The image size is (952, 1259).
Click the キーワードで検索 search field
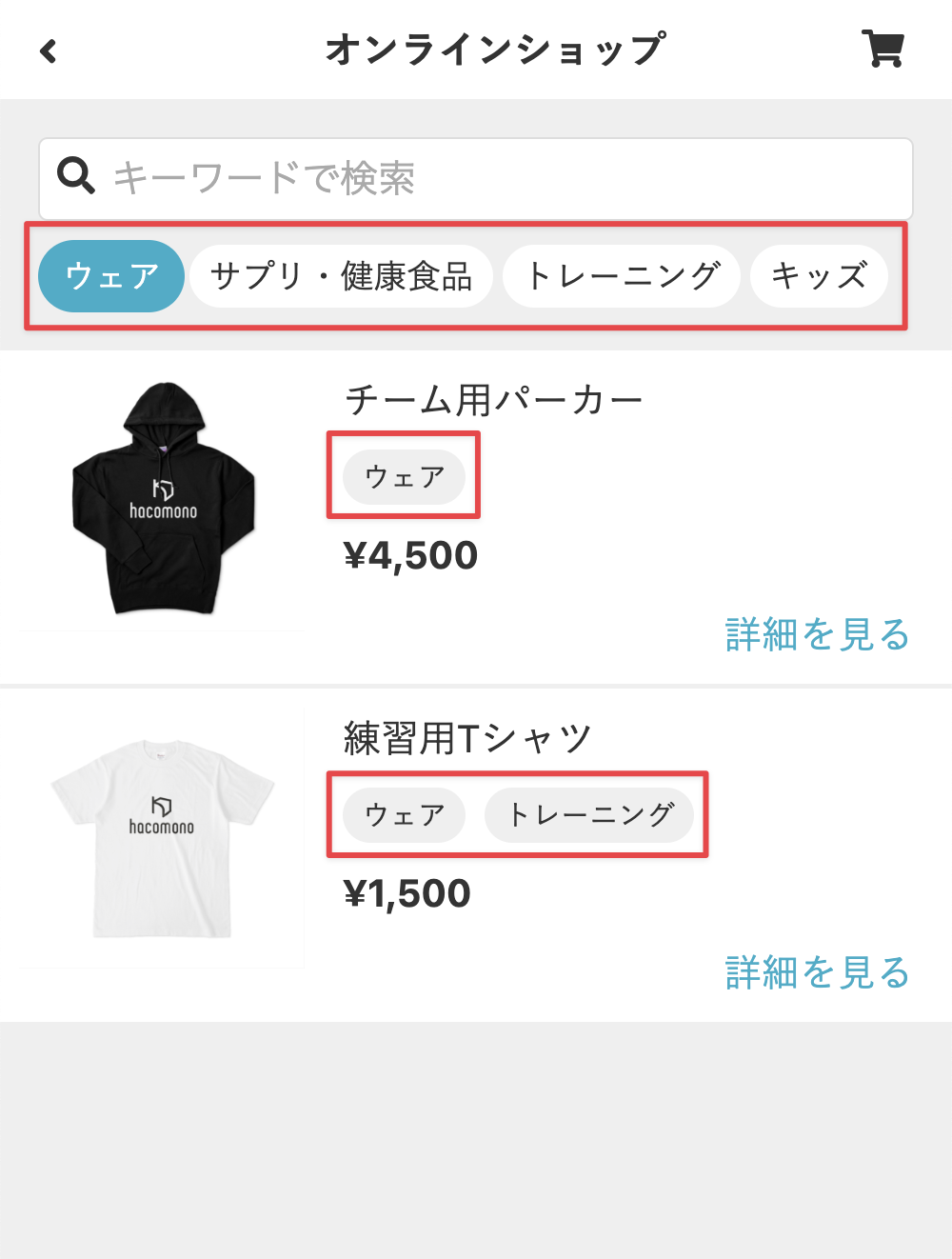495,178
